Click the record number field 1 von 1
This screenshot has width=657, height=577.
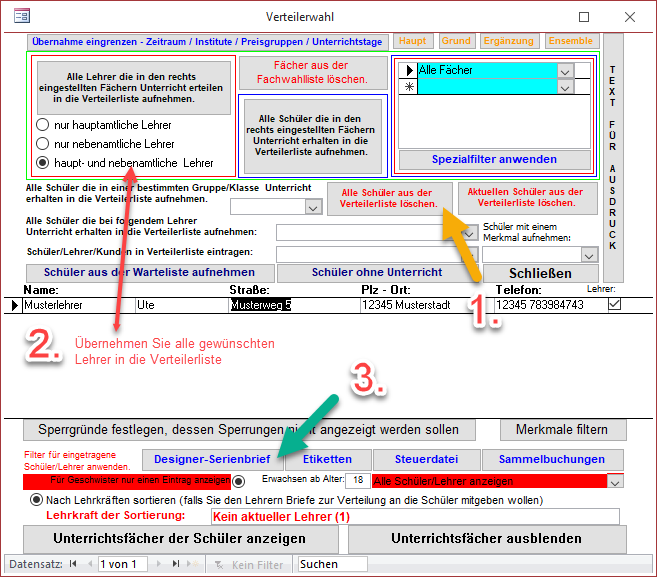tap(123, 564)
